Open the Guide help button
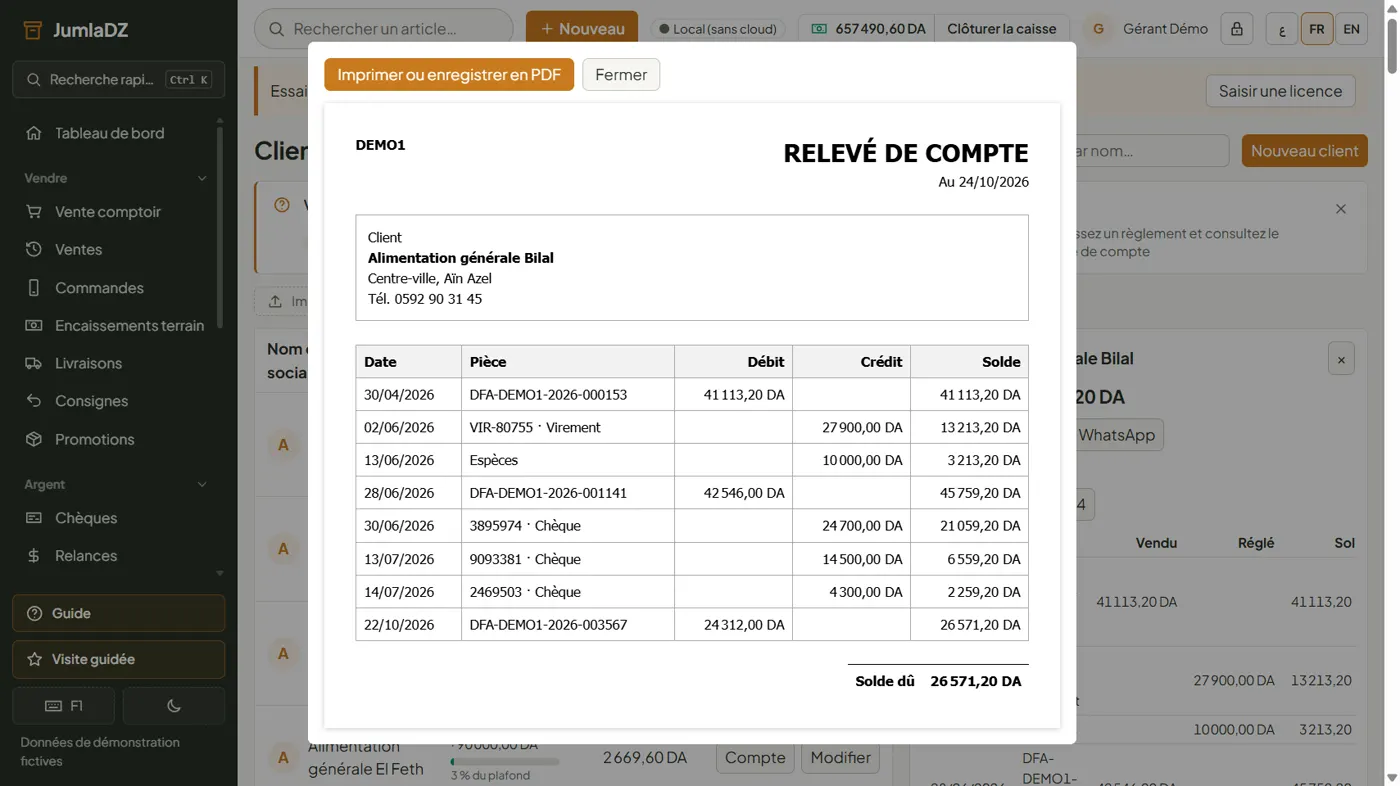This screenshot has width=1400, height=786. pyautogui.click(x=118, y=614)
